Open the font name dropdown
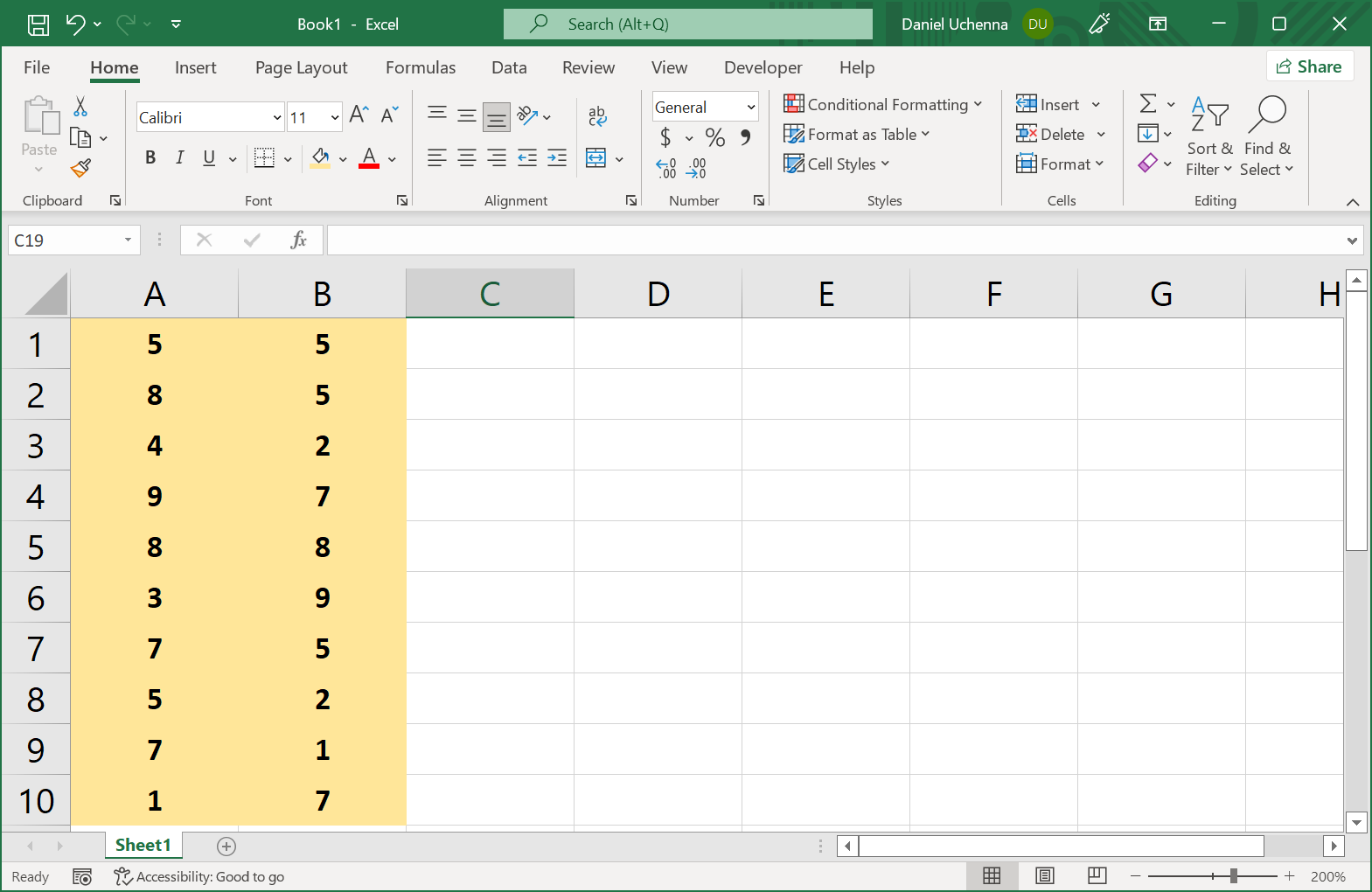 click(x=277, y=117)
